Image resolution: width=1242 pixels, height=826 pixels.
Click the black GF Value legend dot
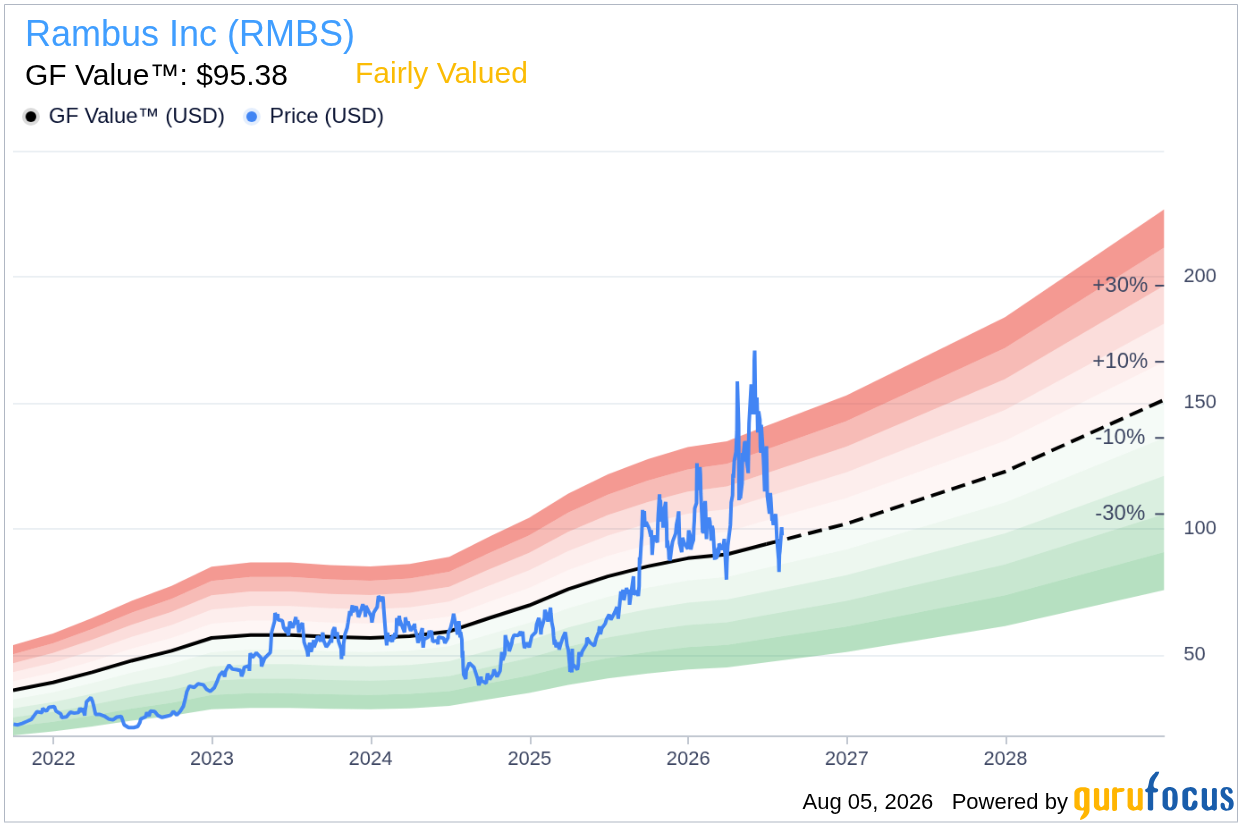pos(31,117)
